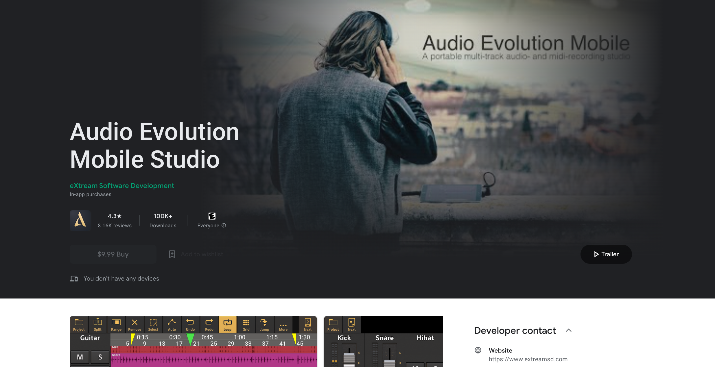Screen dimensions: 715x367
Task: Click the Everyone rating E badge
Action: [x=212, y=216]
